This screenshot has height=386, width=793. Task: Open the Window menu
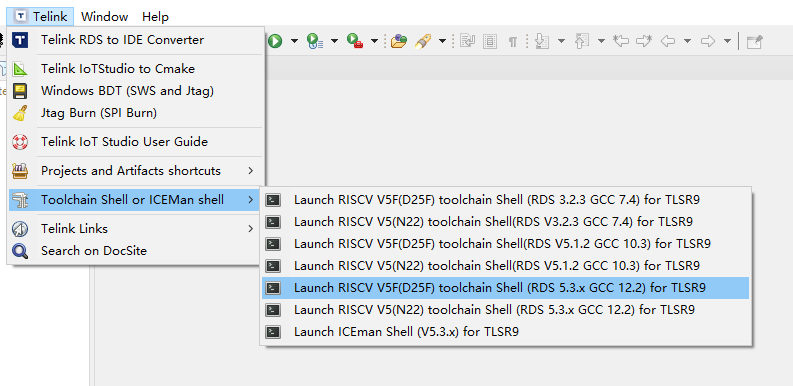pyautogui.click(x=105, y=17)
